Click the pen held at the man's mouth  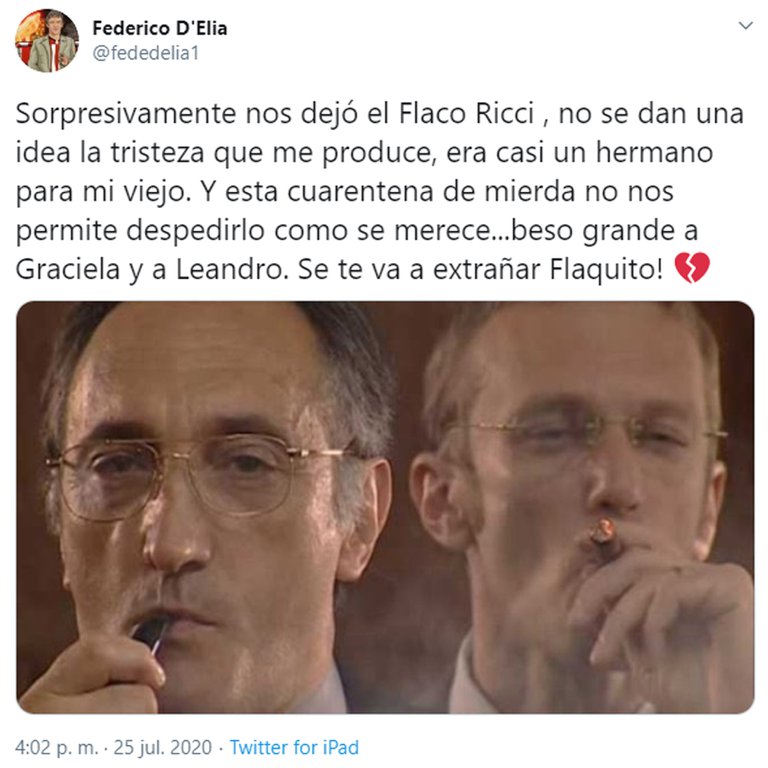pyautogui.click(x=149, y=635)
